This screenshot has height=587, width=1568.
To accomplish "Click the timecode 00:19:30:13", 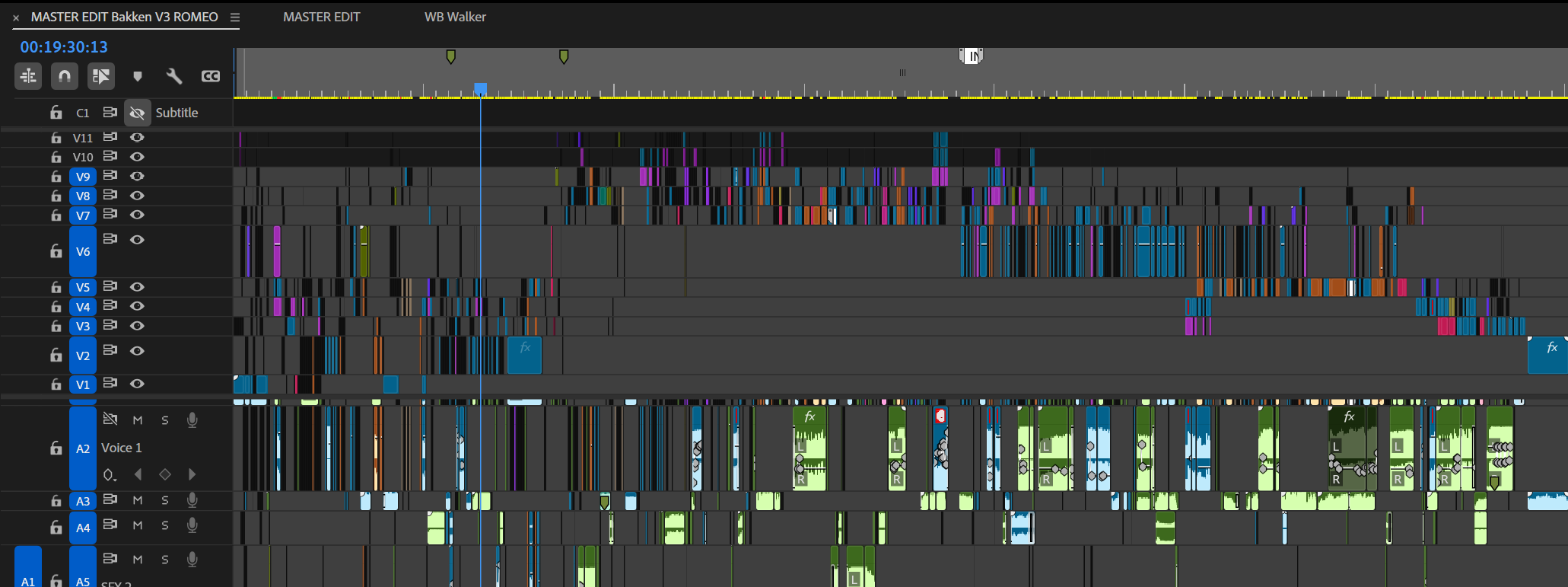I will point(64,47).
